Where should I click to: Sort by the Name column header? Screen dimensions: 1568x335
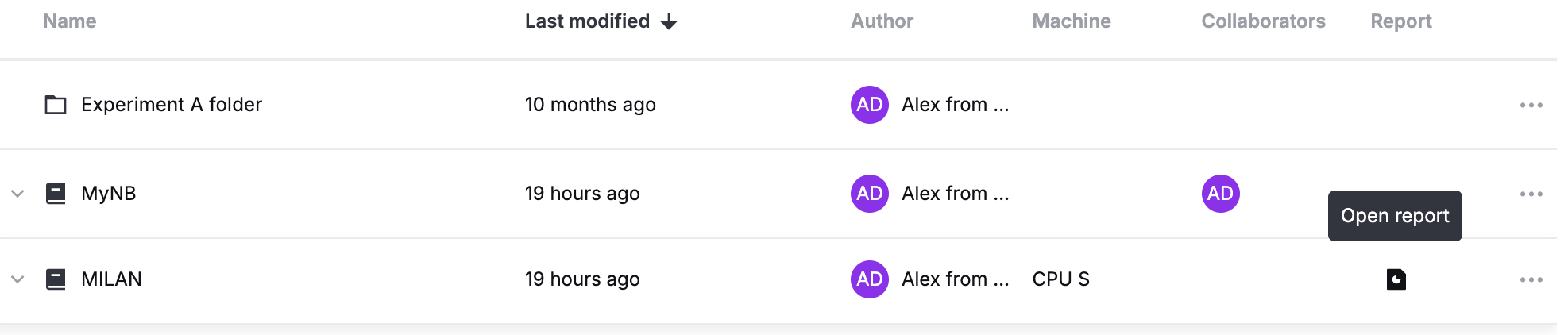click(70, 21)
